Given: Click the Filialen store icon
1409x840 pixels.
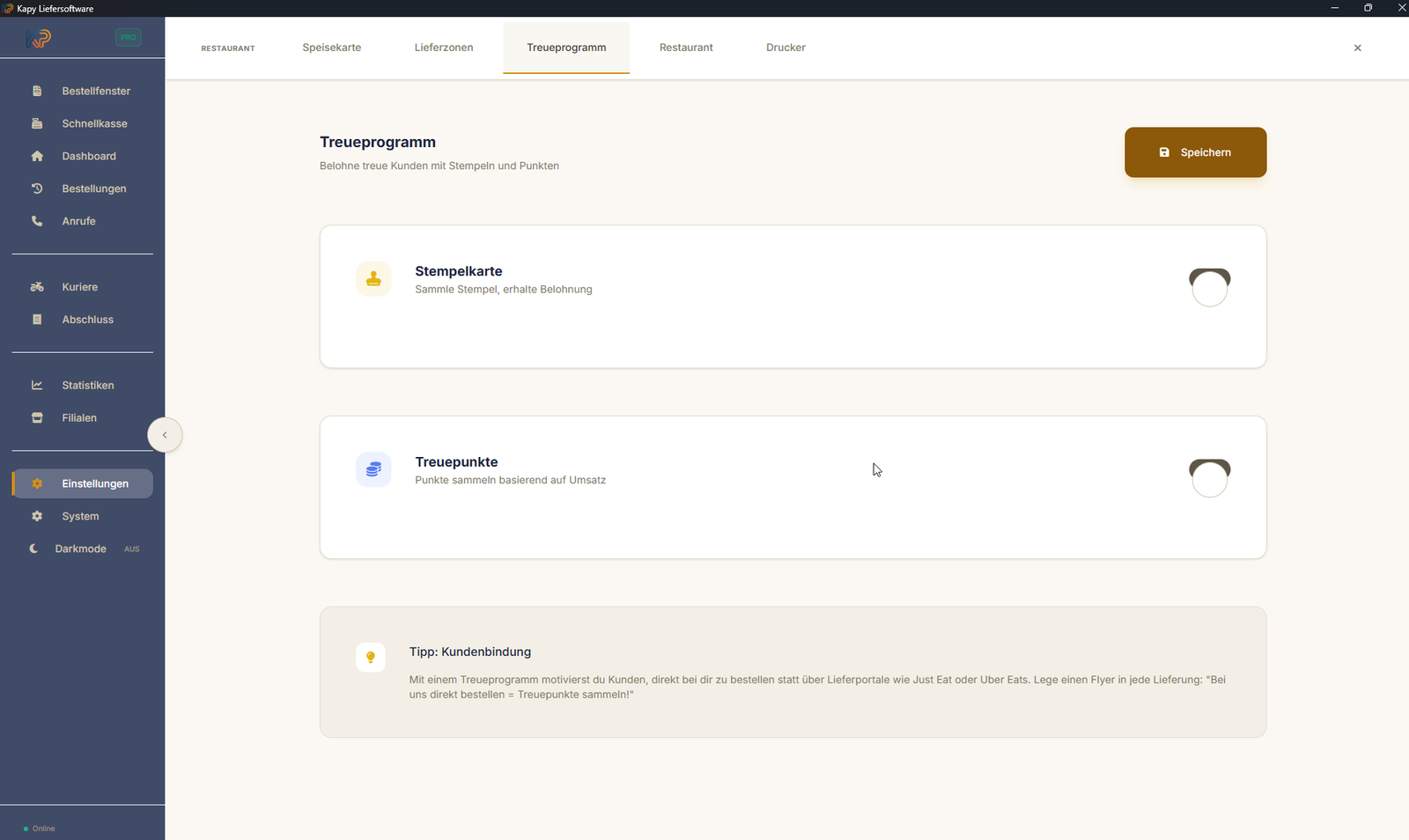Looking at the screenshot, I should 37,418.
